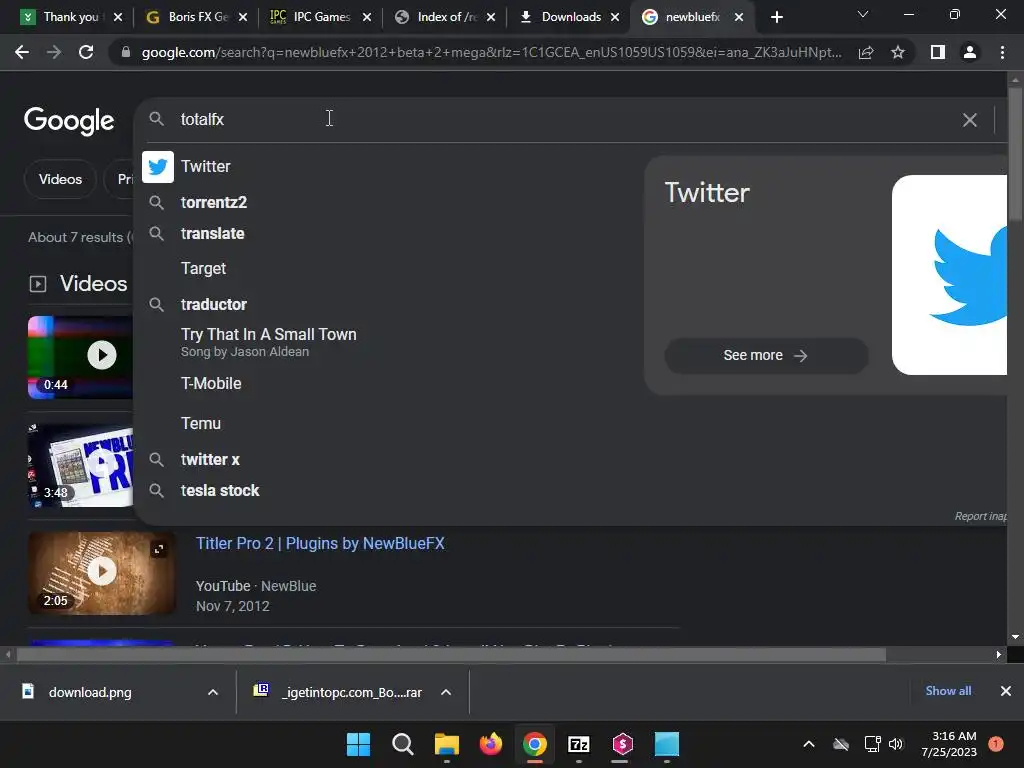Viewport: 1024px width, 768px height.
Task: Launch Firefox from the taskbar
Action: click(490, 744)
